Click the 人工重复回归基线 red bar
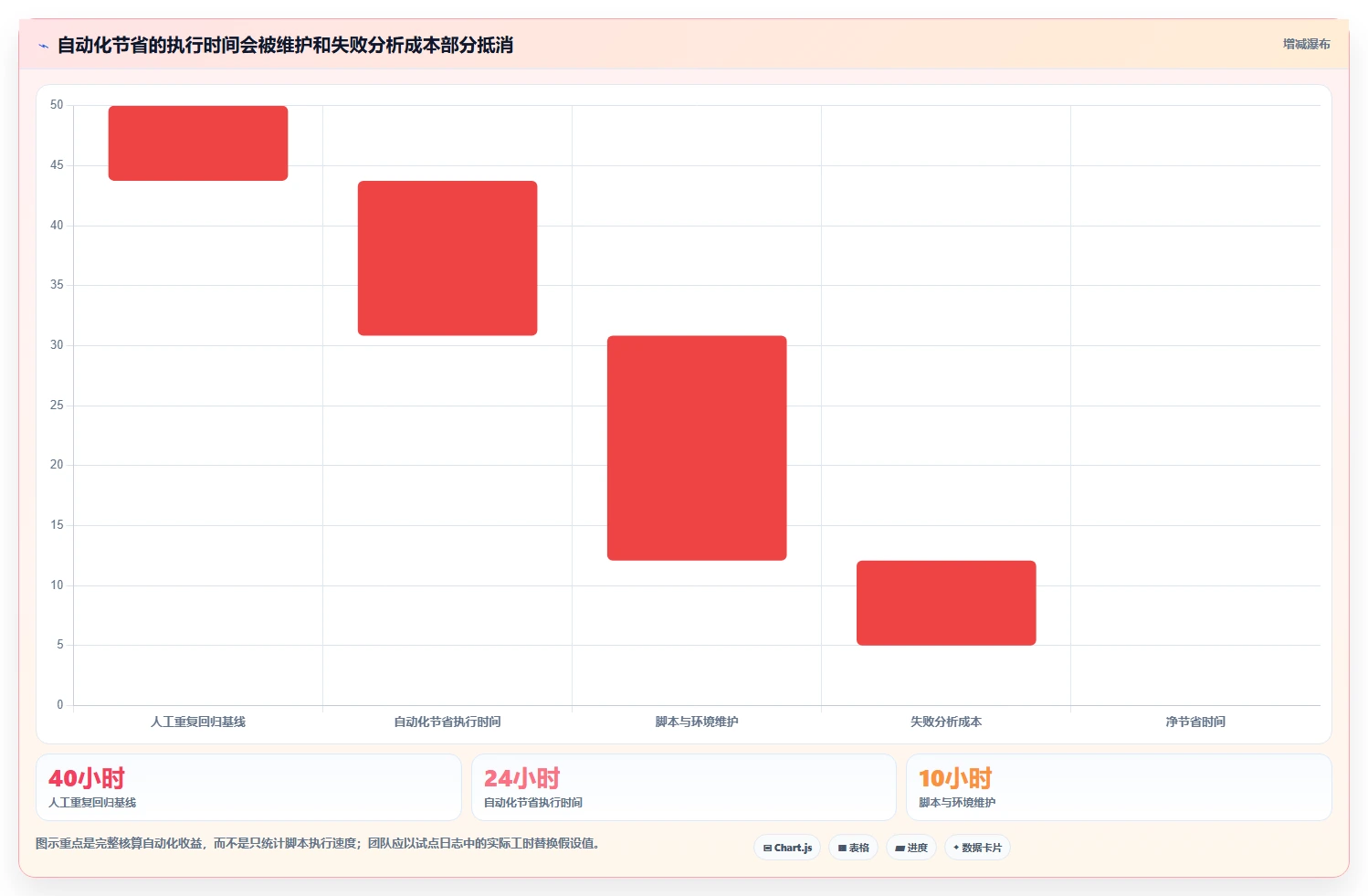This screenshot has width=1368, height=896. [x=198, y=143]
